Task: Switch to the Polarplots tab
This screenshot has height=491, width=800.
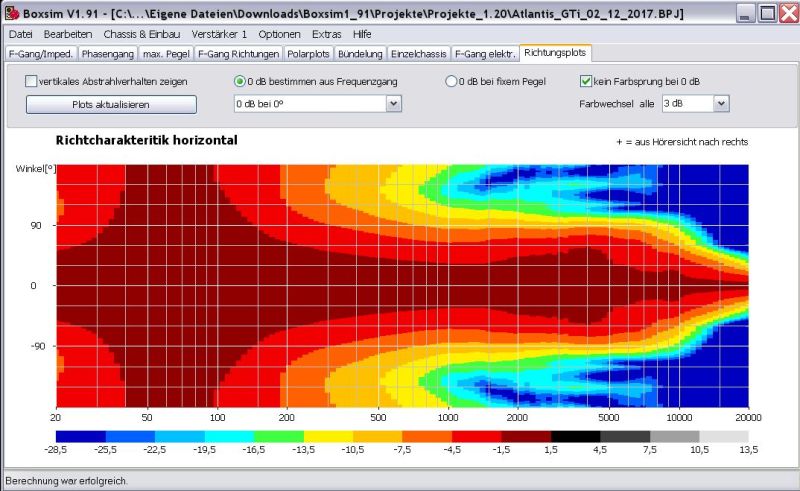Action: click(x=309, y=53)
